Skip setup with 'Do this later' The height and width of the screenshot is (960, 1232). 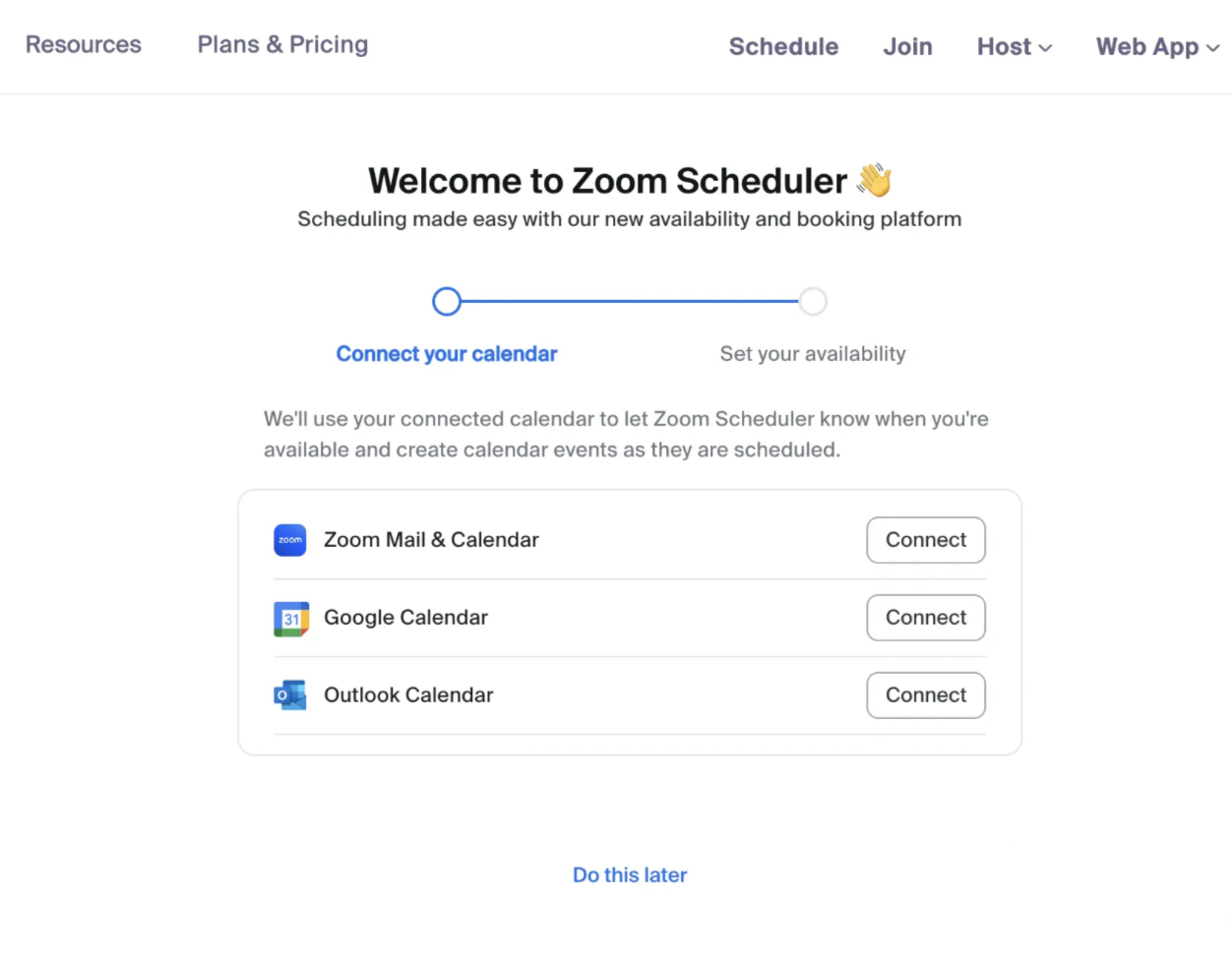629,874
